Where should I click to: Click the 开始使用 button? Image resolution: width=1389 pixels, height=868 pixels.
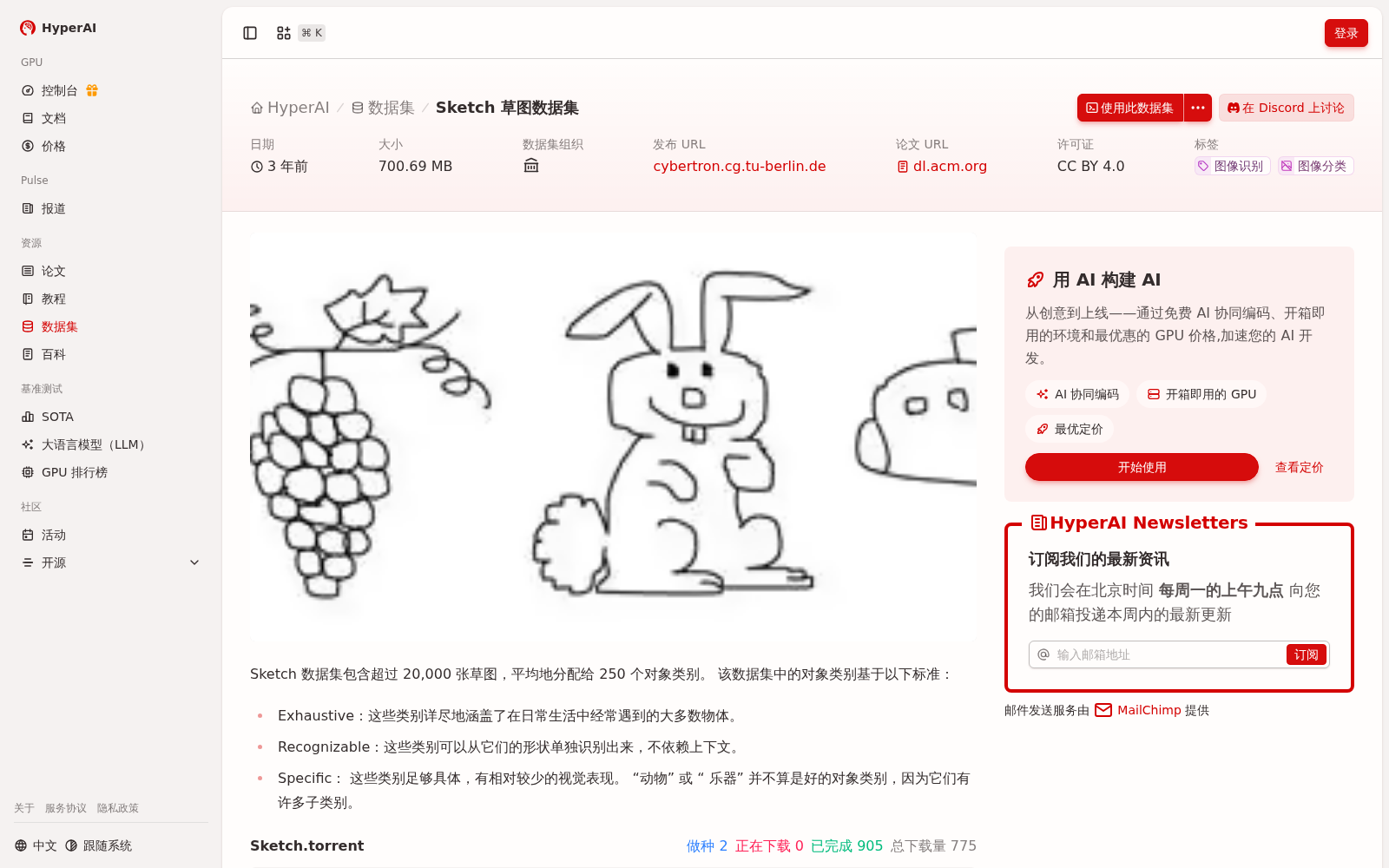click(x=1142, y=467)
